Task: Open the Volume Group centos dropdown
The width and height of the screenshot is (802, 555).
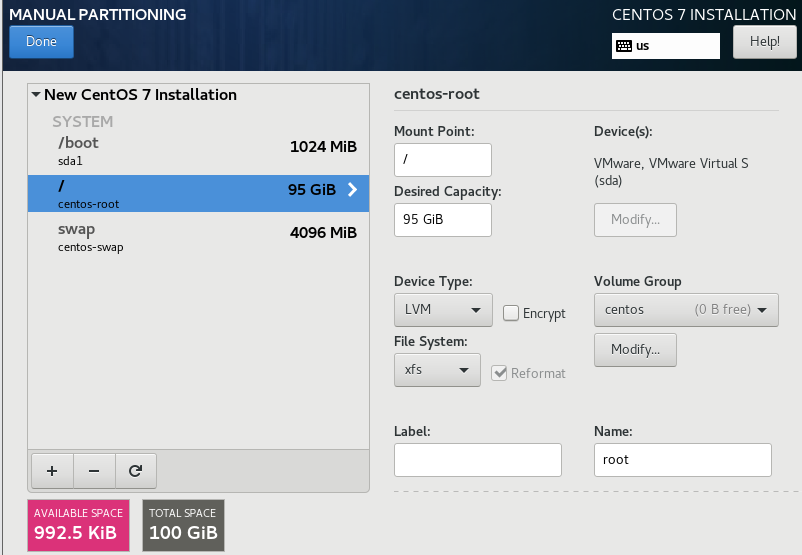Action: pyautogui.click(x=686, y=309)
